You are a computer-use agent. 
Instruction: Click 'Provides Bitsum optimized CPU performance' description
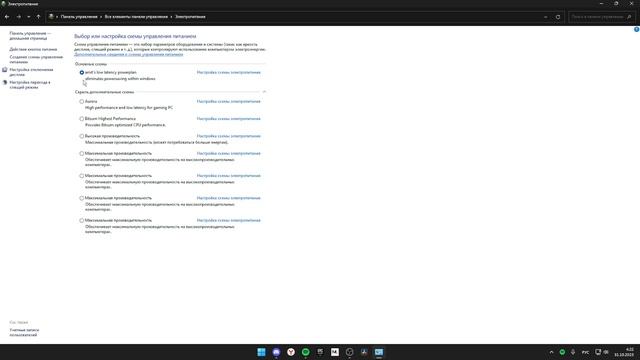(x=125, y=125)
